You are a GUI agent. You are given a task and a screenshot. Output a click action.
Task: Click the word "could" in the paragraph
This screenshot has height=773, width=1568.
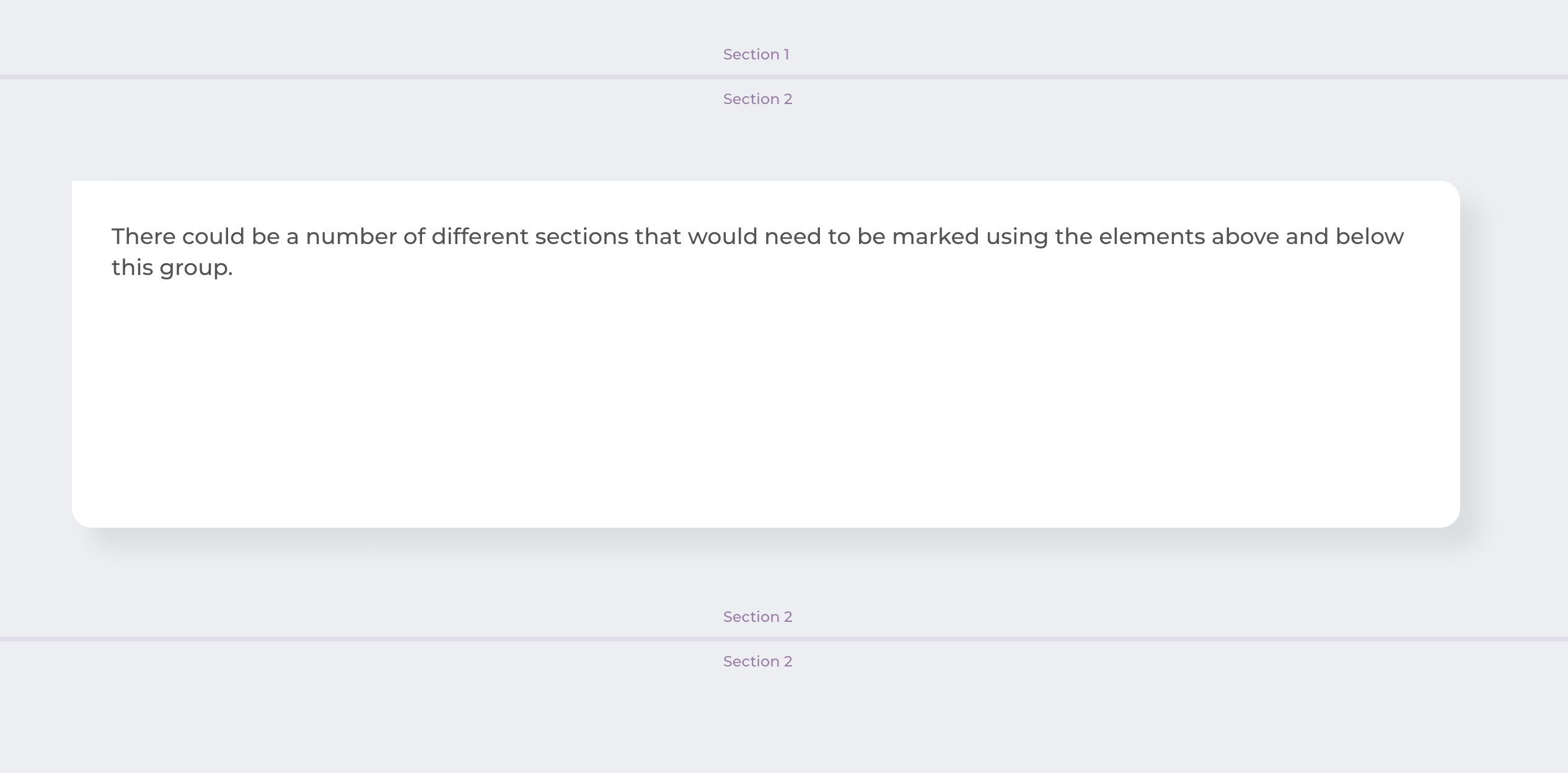pyautogui.click(x=213, y=237)
